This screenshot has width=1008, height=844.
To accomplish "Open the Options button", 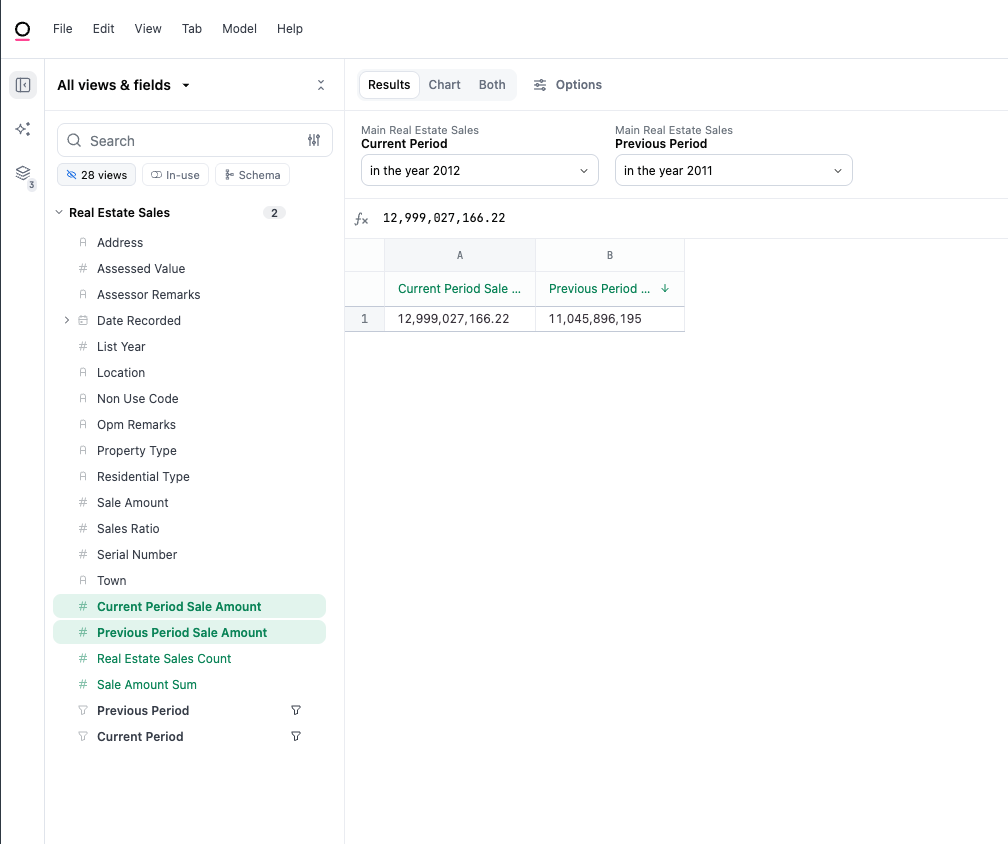I will 568,85.
